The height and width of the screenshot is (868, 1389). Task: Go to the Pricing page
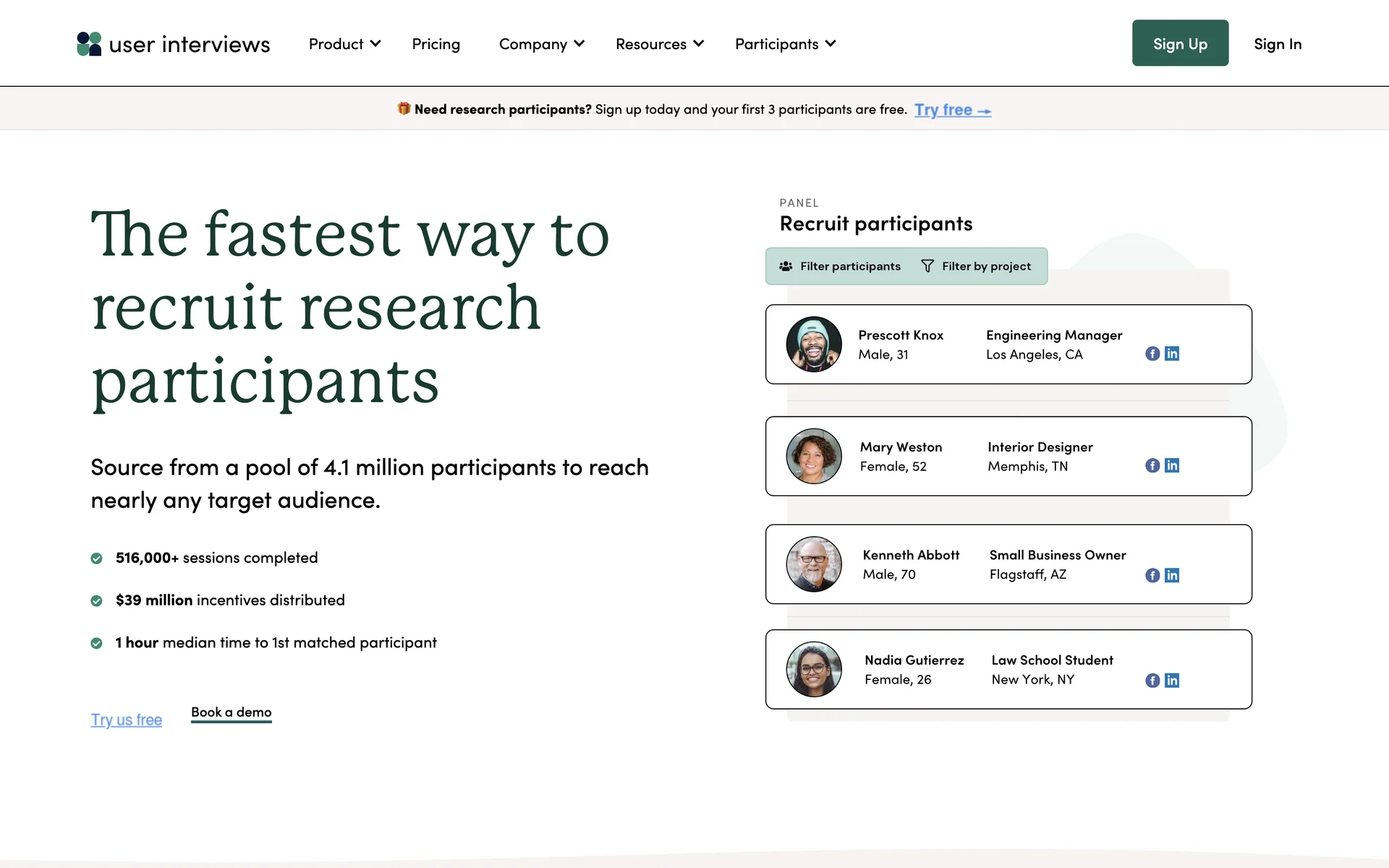(436, 44)
